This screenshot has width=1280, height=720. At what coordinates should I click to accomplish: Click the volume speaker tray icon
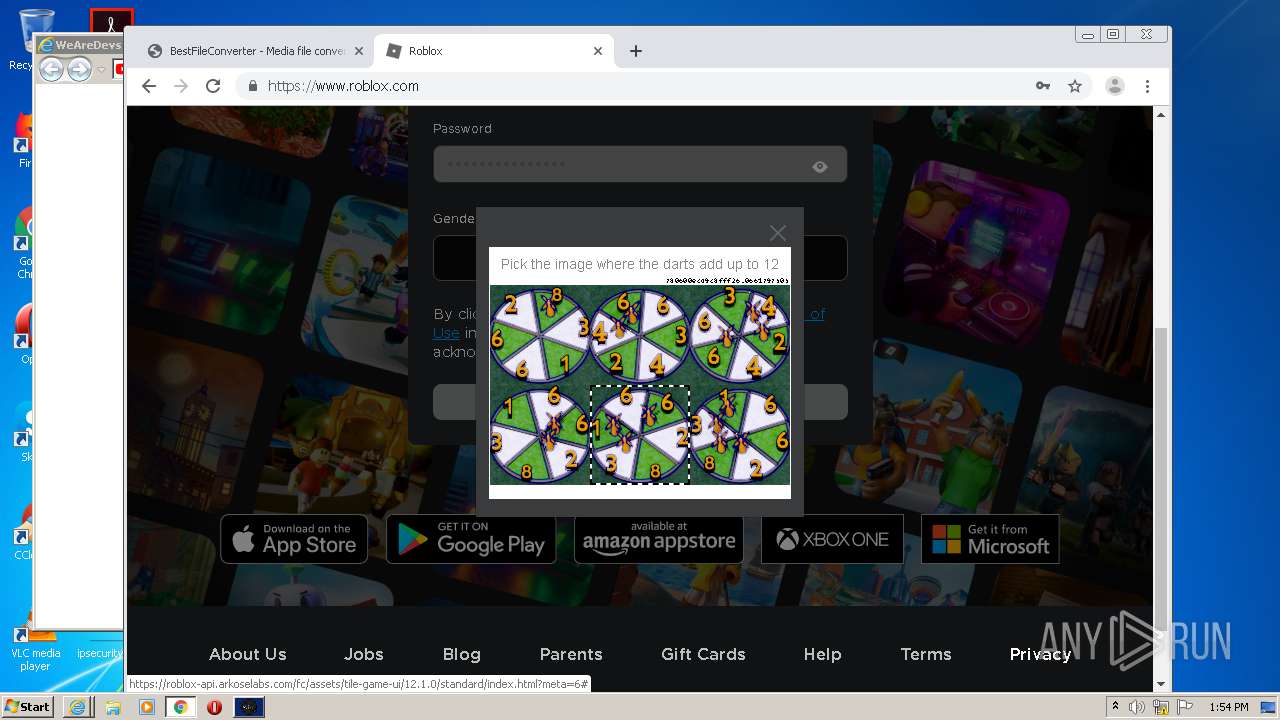[1137, 707]
